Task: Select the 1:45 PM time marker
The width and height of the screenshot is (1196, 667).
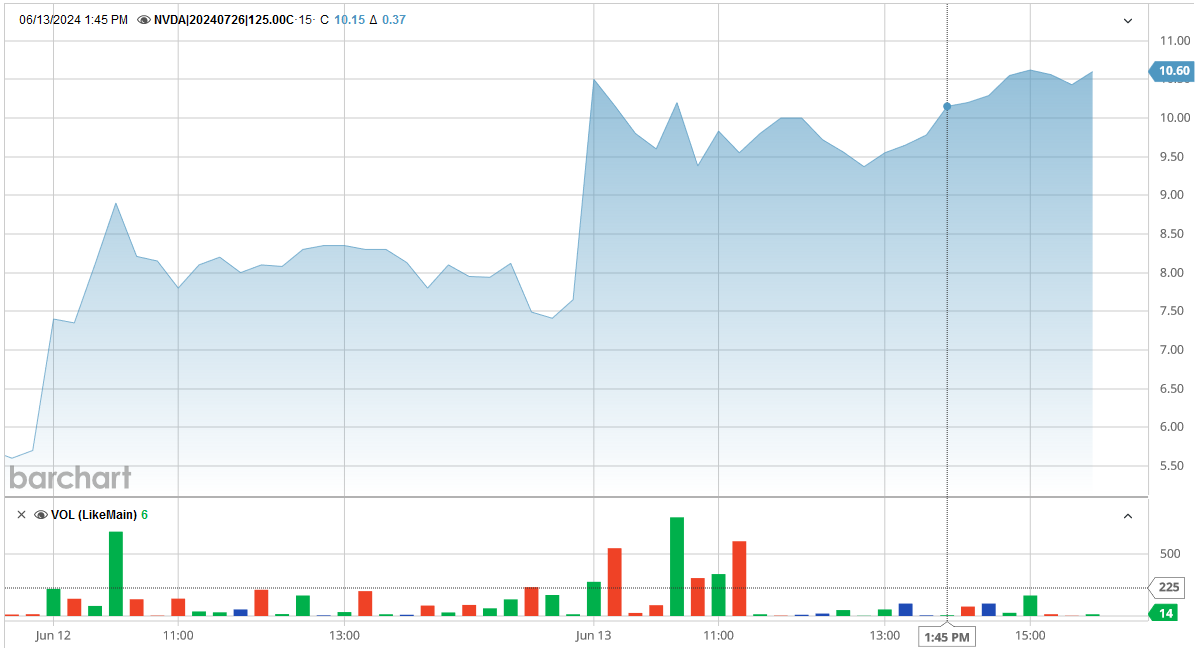Action: (x=946, y=636)
